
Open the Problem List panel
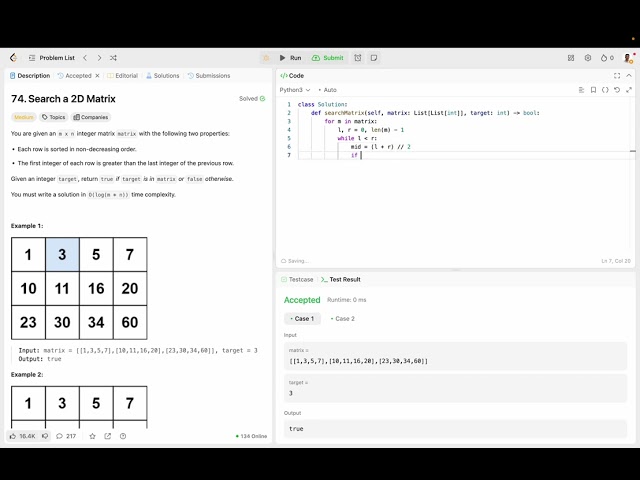click(52, 58)
